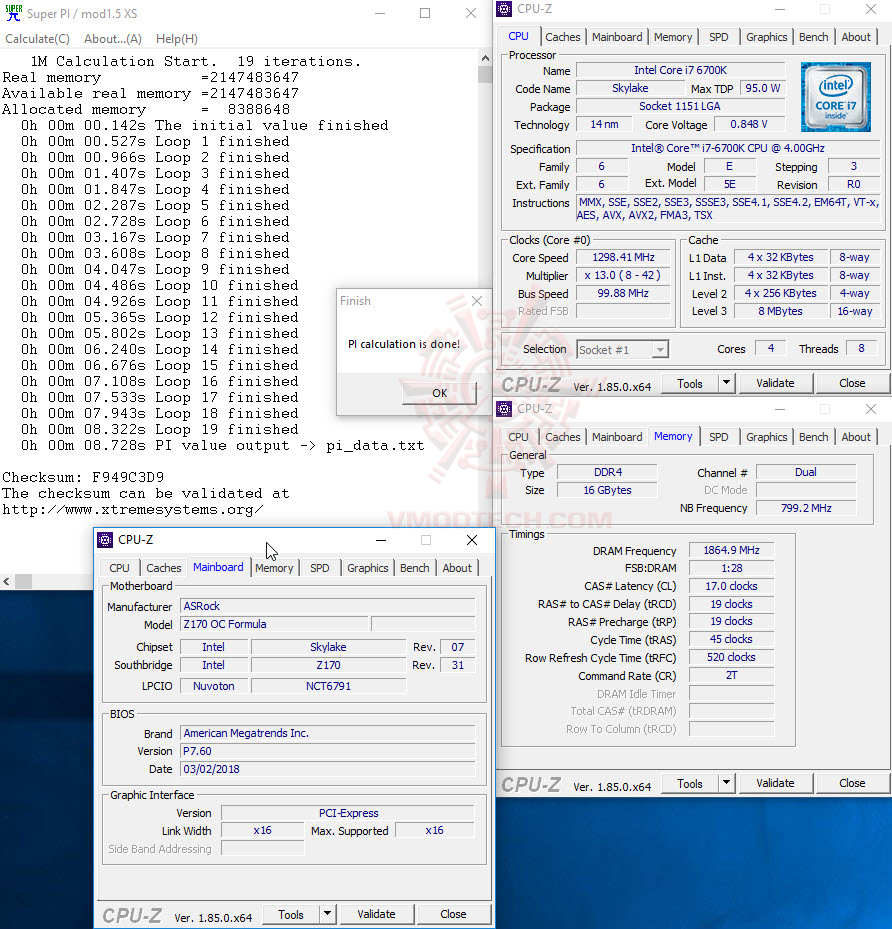Screen dimensions: 892x929
Task: Minimize the Mainboard CPU-Z window
Action: click(x=381, y=540)
